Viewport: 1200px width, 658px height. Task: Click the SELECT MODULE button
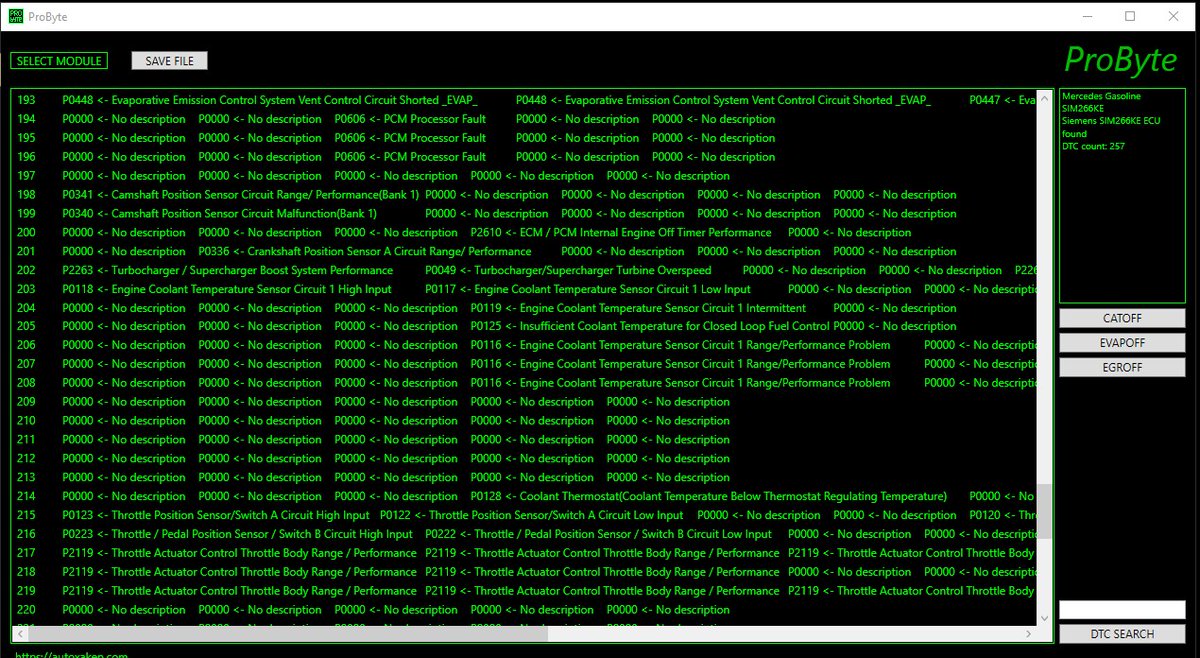click(x=58, y=61)
